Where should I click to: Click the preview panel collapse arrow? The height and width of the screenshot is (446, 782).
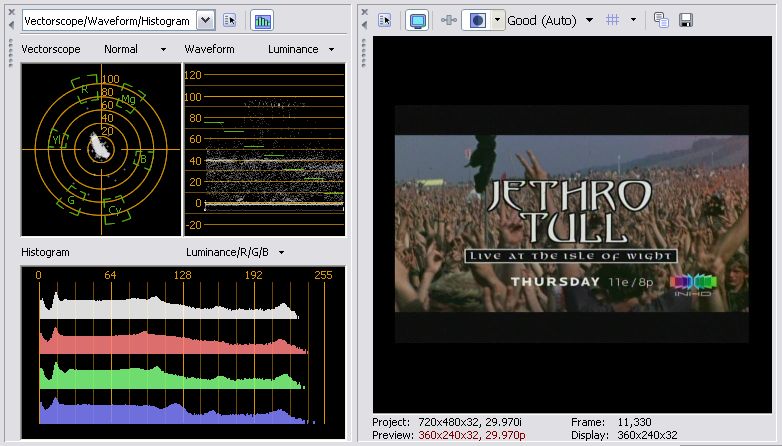pyautogui.click(x=365, y=25)
